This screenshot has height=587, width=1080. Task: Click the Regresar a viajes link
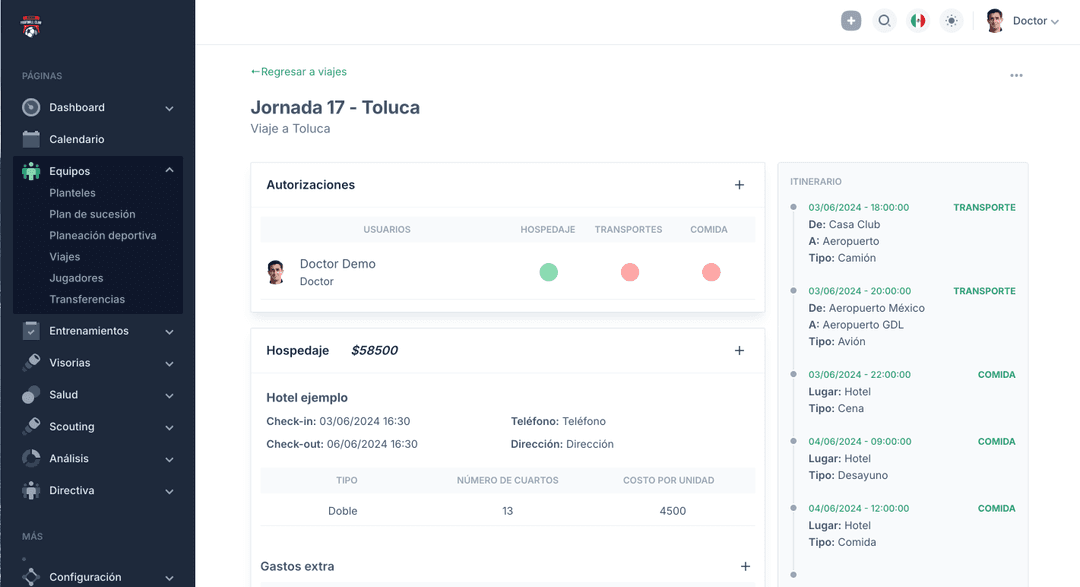tap(299, 72)
